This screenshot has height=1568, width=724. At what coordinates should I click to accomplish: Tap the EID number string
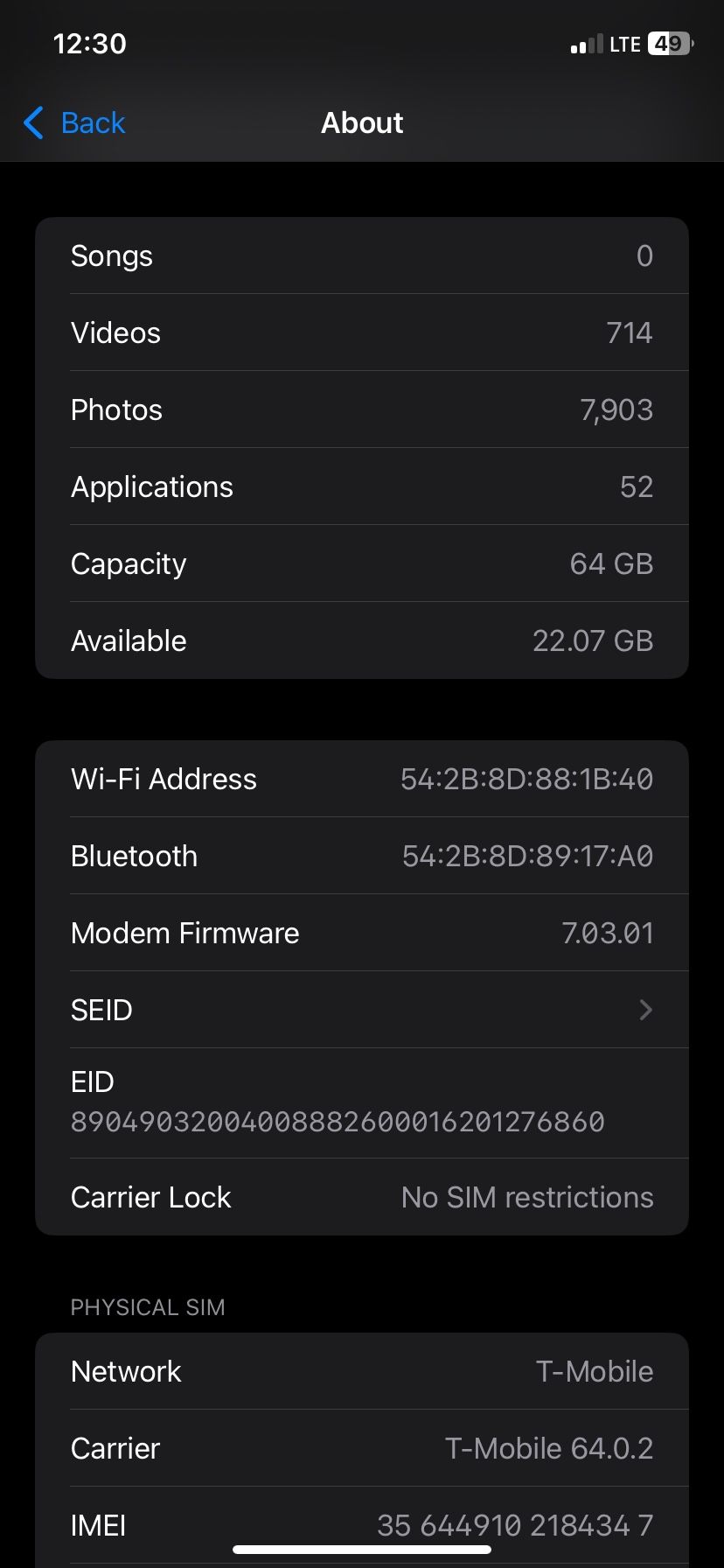pos(338,1122)
